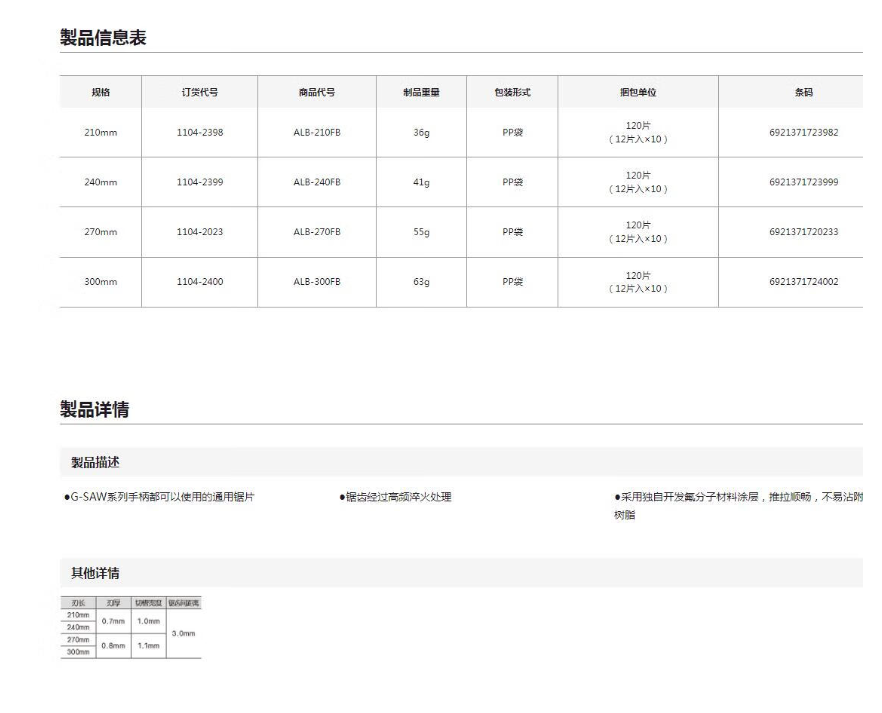This screenshot has width=882, height=713.
Task: Open the blade dimensions table thumbnail
Action: (x=131, y=628)
